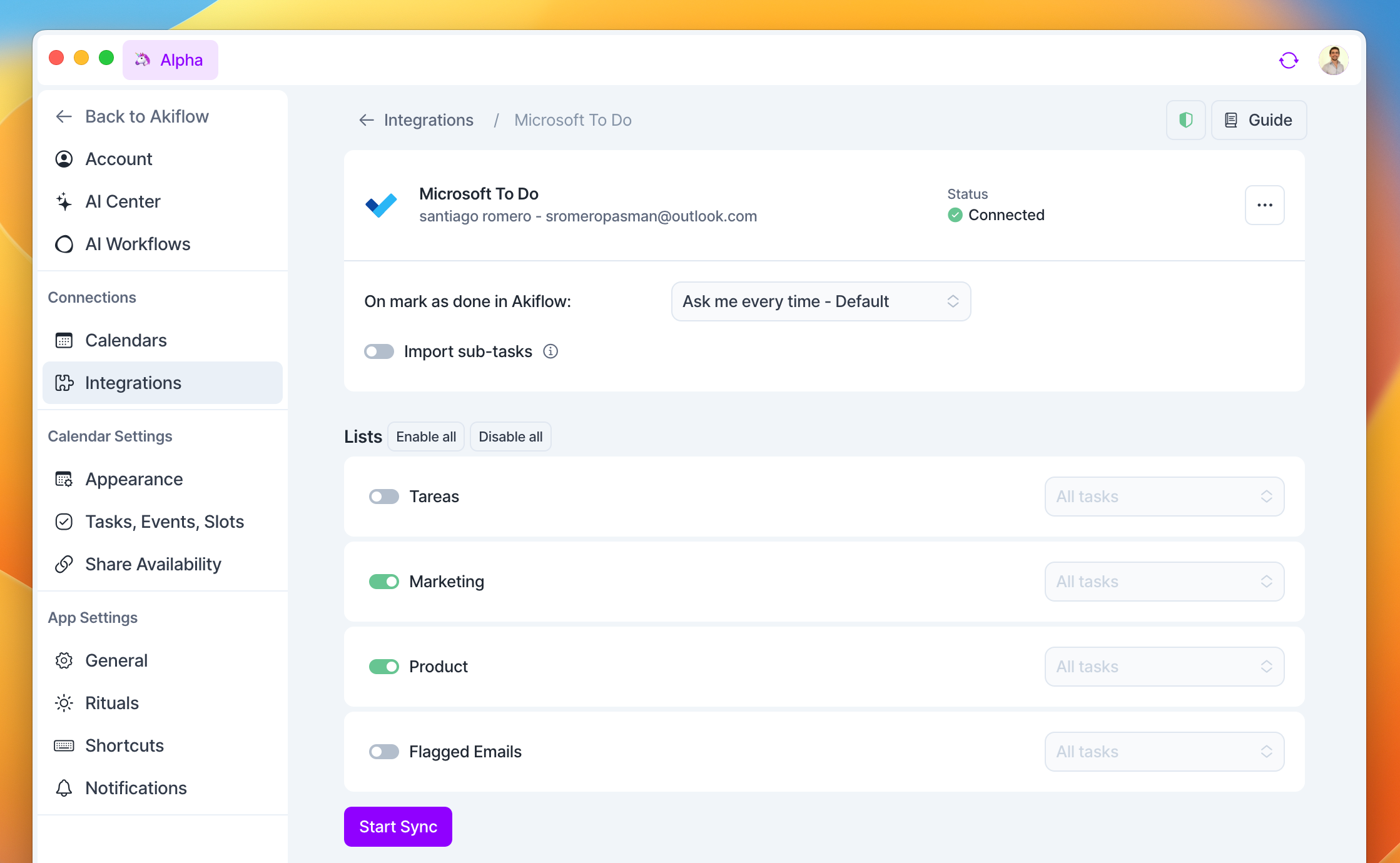Viewport: 1400px width, 863px height.
Task: Click the Import sub-tasks info icon
Action: tap(550, 351)
